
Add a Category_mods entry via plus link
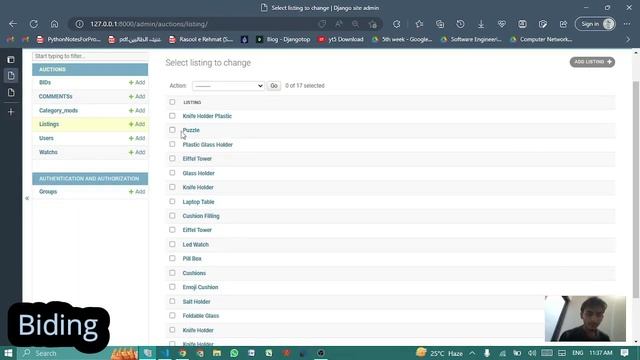(137, 111)
